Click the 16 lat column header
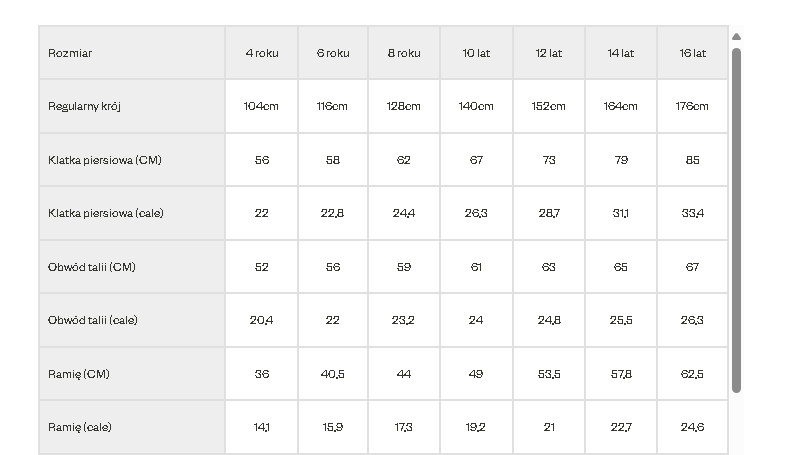Image resolution: width=786 pixels, height=455 pixels. coord(693,53)
